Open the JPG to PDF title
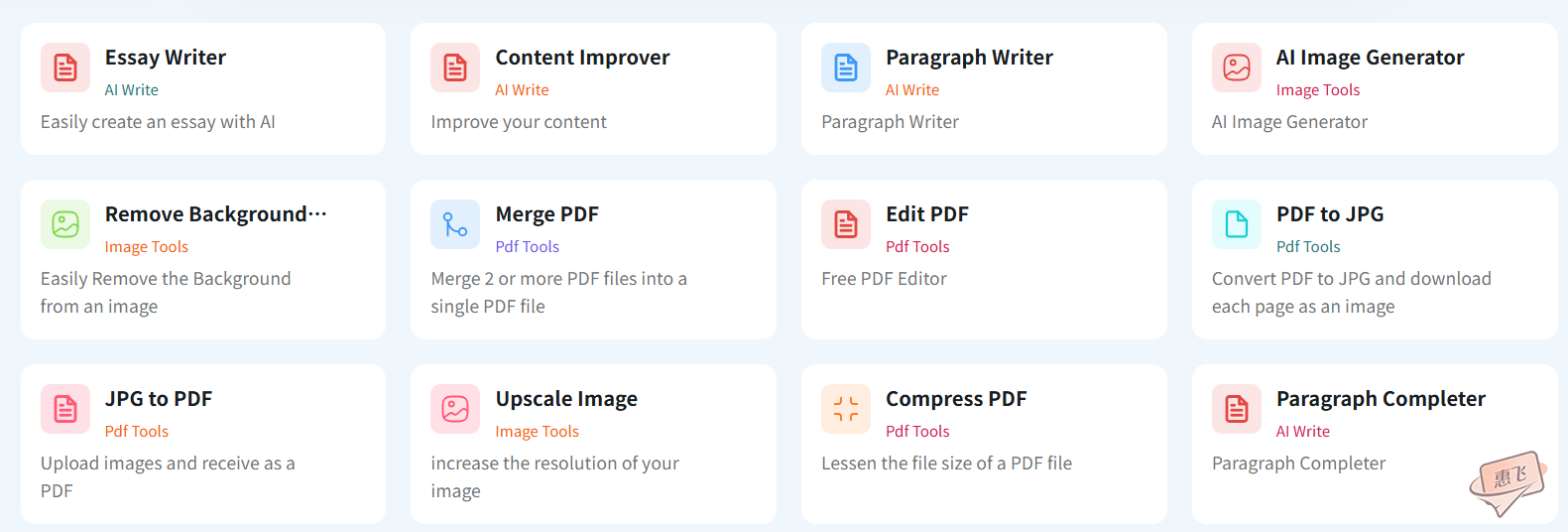This screenshot has height=532, width=1568. pyautogui.click(x=159, y=399)
